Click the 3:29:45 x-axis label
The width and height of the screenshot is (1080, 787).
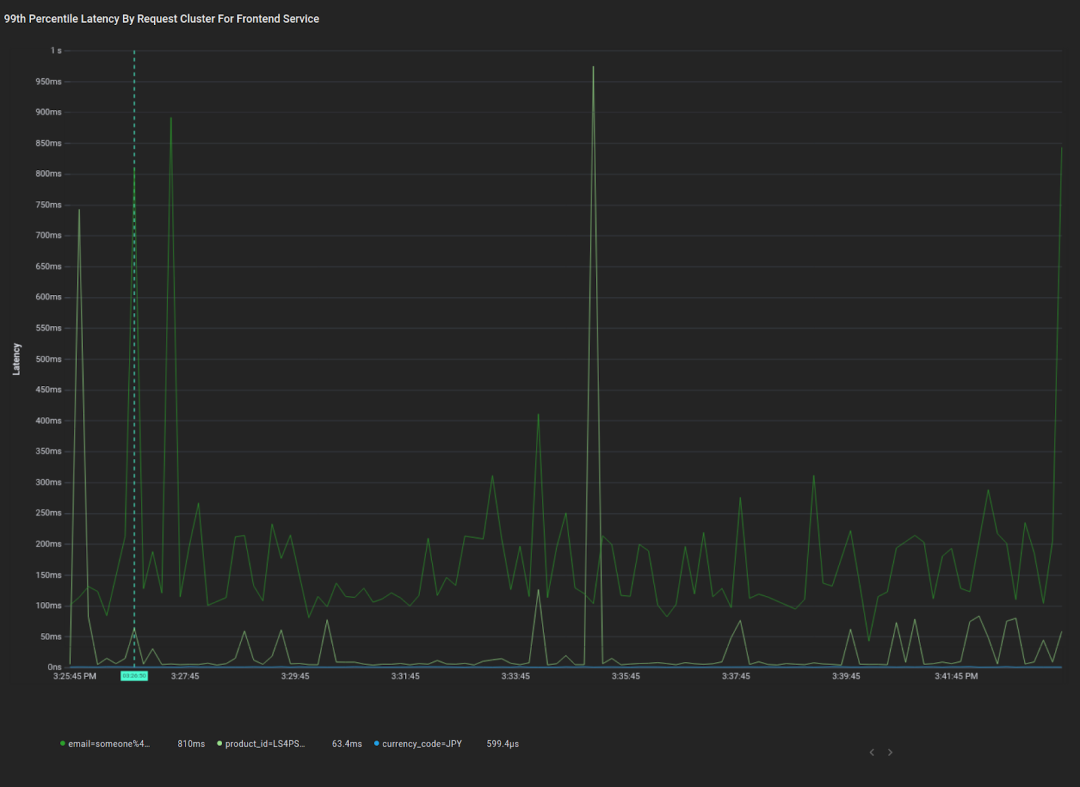pyautogui.click(x=295, y=676)
